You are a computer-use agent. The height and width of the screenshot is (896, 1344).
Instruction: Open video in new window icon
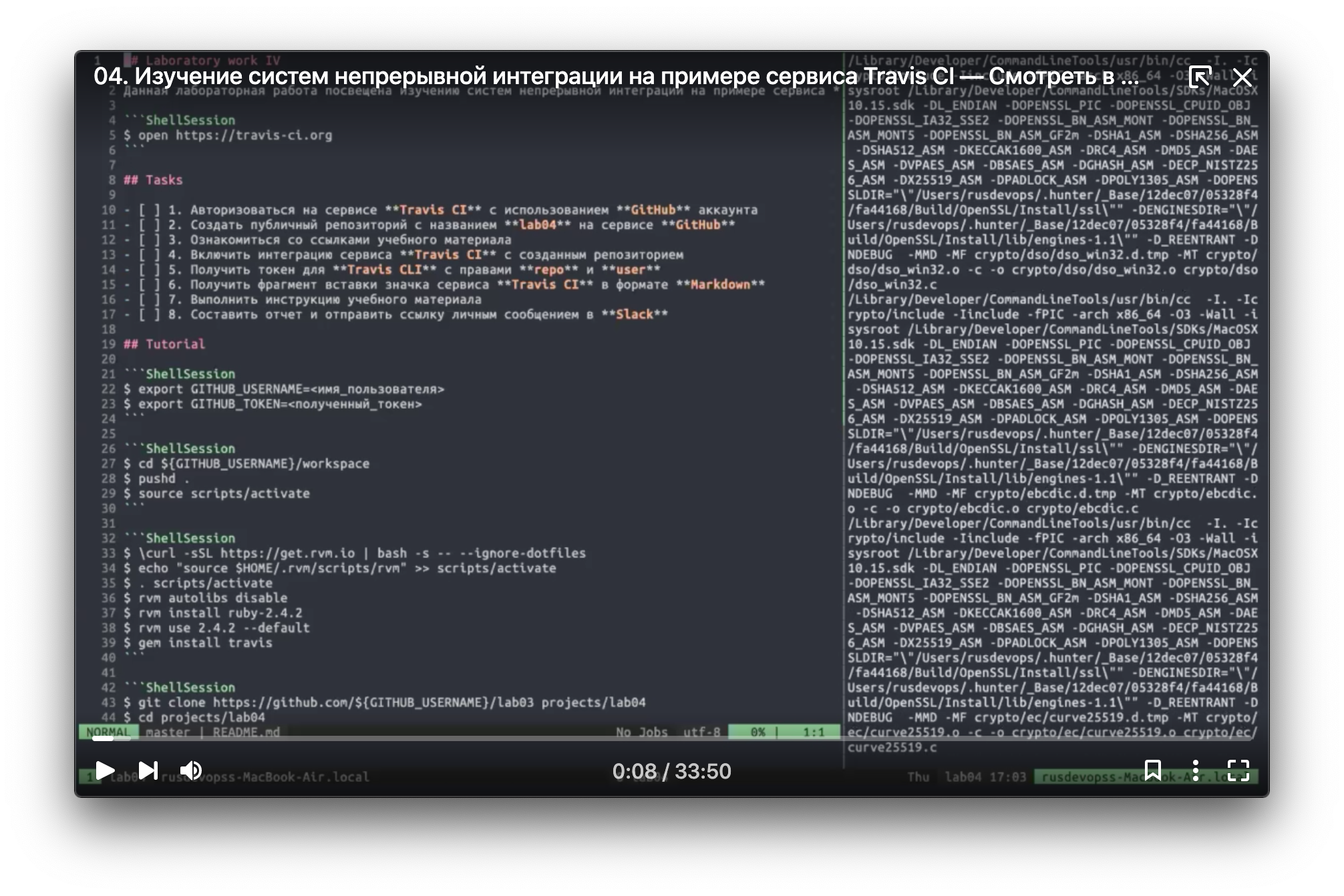coord(1200,77)
